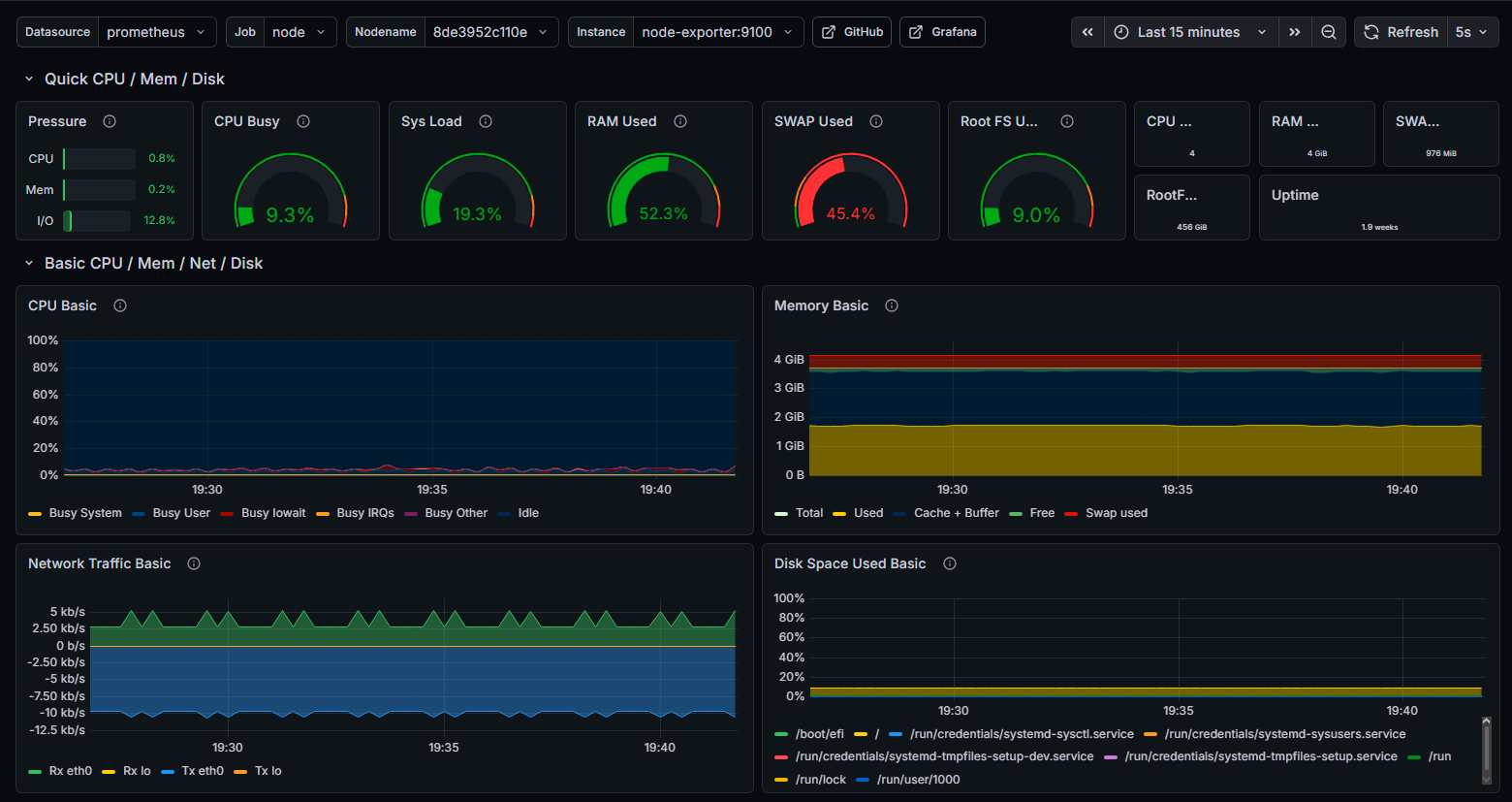Image resolution: width=1512 pixels, height=802 pixels.
Task: Open the prometheus datasource dropdown
Action: tap(157, 31)
